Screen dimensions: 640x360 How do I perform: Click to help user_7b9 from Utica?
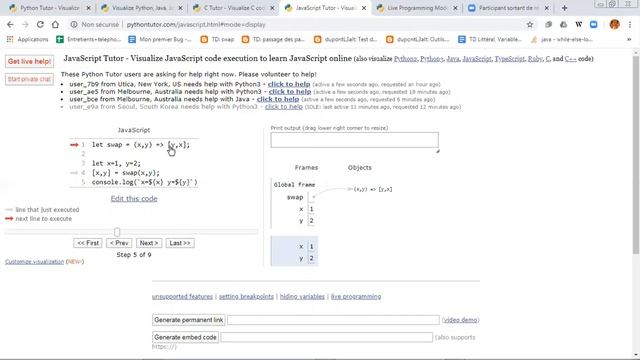click(289, 84)
